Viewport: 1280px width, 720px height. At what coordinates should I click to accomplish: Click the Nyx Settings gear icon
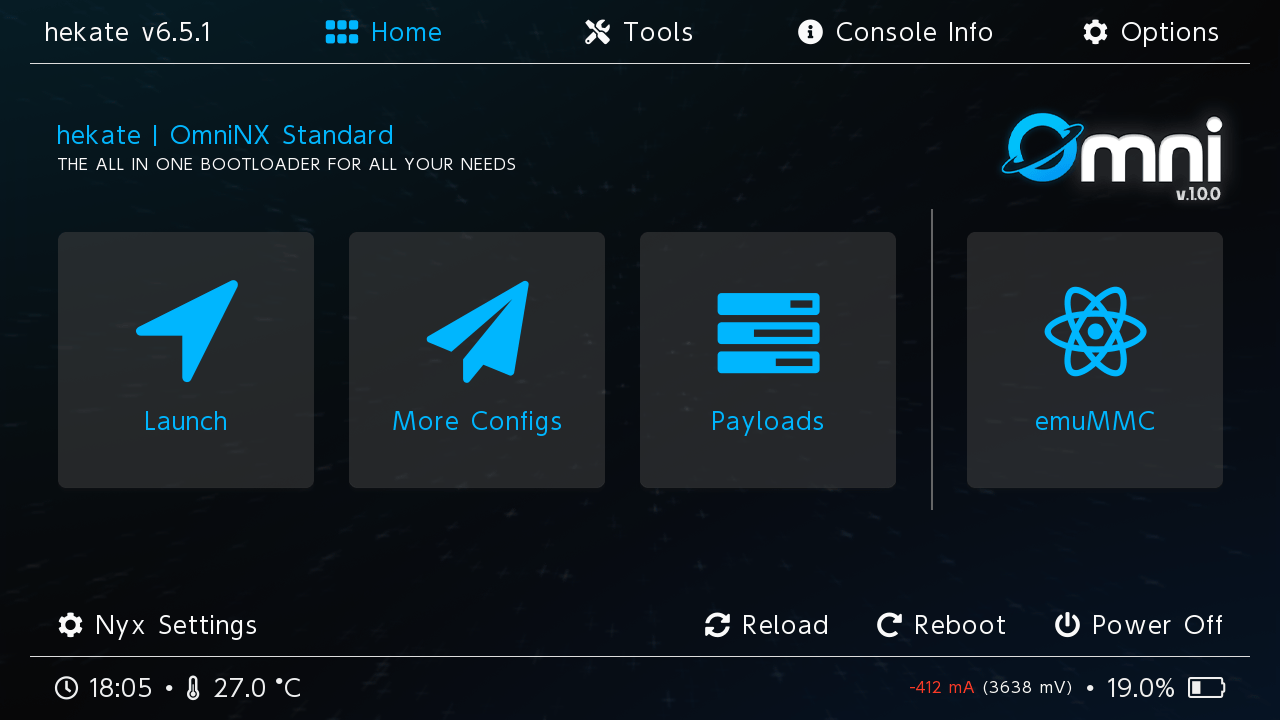[70, 625]
